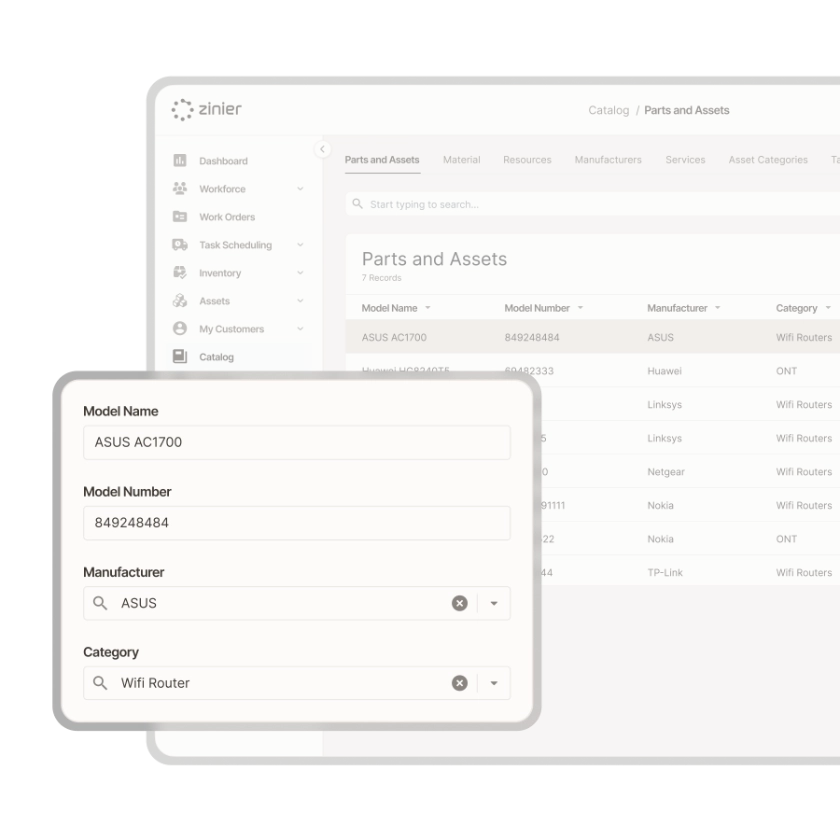Click TP-Link manufacturer cell

(665, 573)
